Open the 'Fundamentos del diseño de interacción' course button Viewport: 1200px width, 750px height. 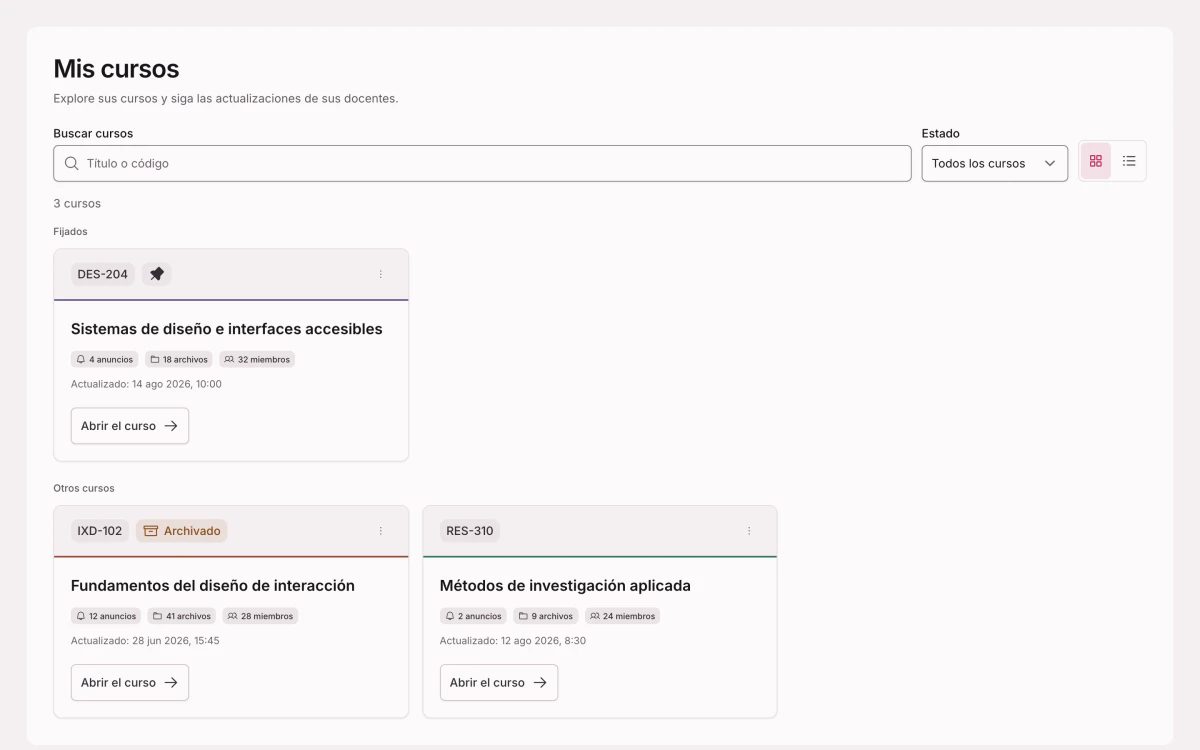[x=130, y=683]
